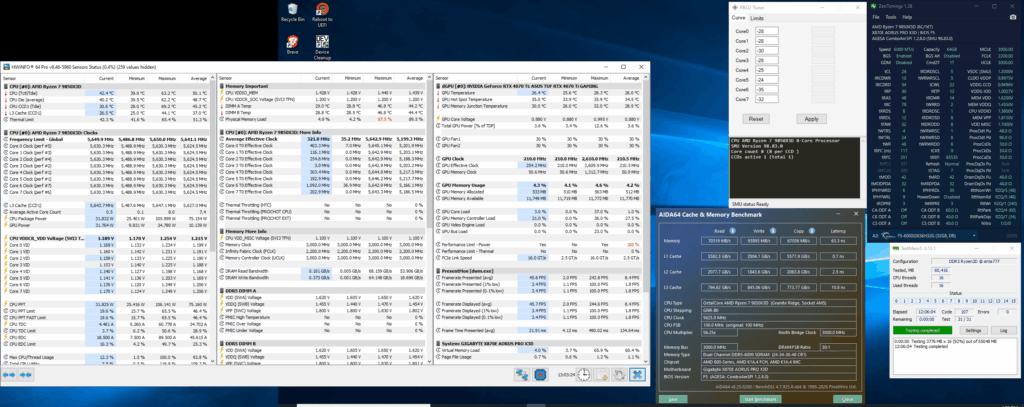Screen dimensions: 1024x407
Task: Click the Core4 offset field in PBO2 Tuner
Action: [769, 70]
